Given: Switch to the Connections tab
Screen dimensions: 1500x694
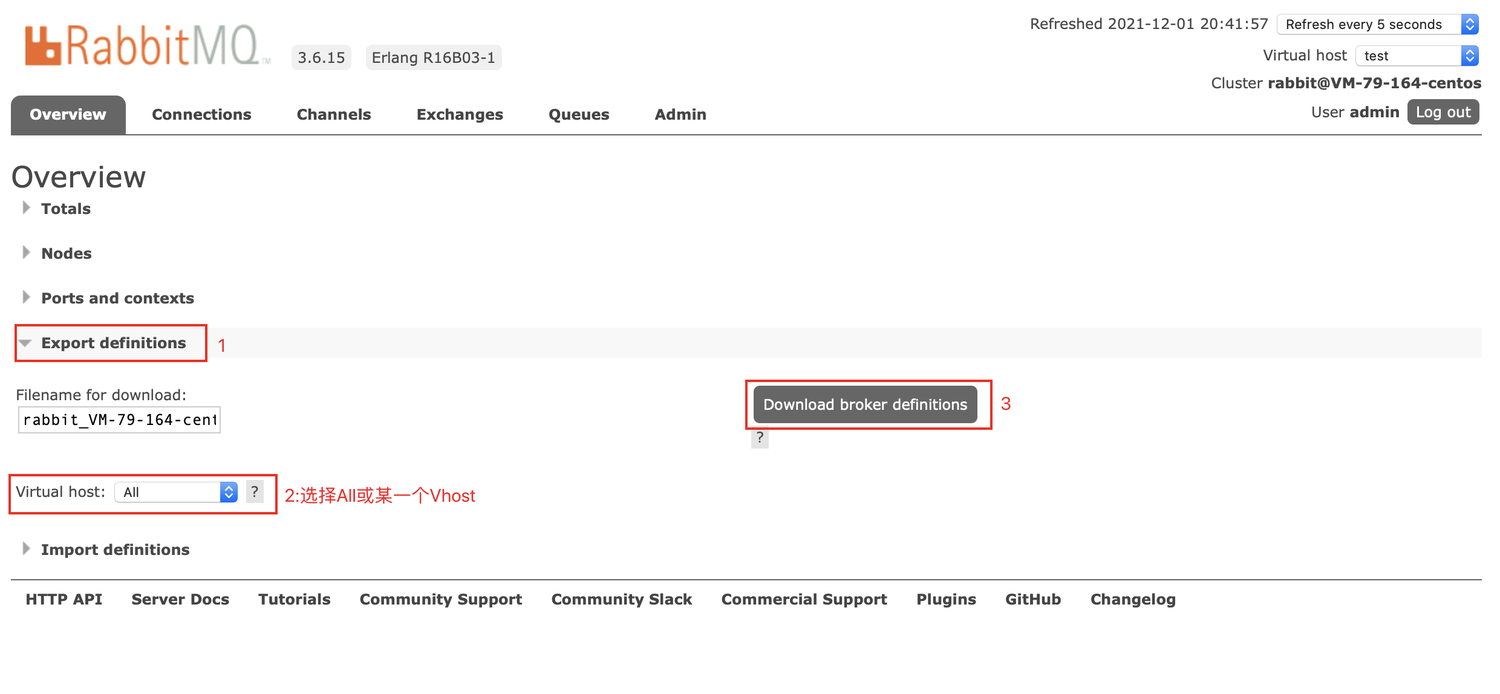Looking at the screenshot, I should coord(202,115).
